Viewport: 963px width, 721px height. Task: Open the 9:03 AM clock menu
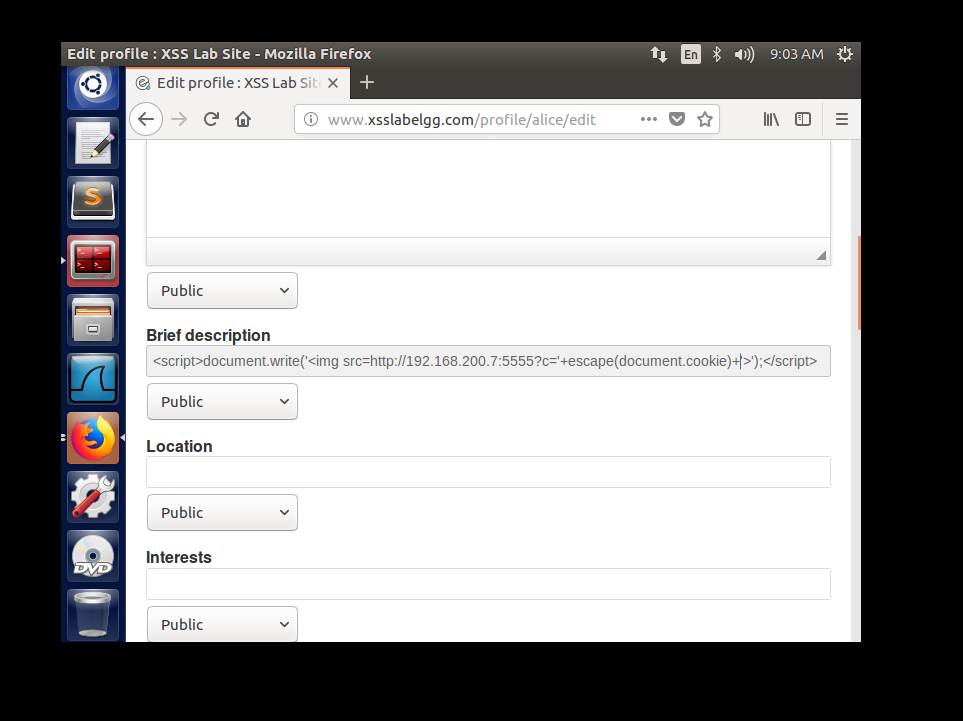[797, 54]
